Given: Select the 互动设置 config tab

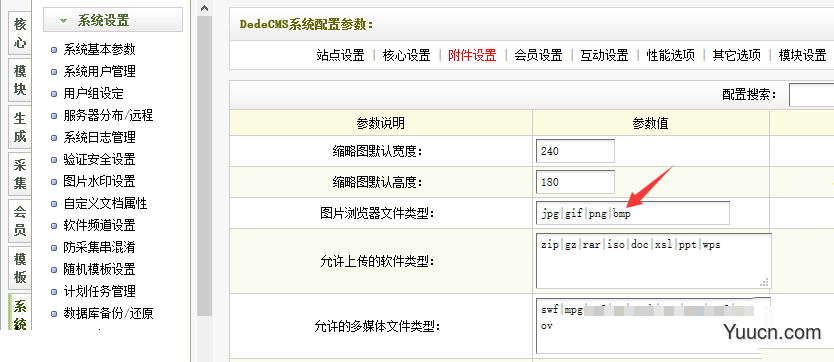Looking at the screenshot, I should pos(604,55).
